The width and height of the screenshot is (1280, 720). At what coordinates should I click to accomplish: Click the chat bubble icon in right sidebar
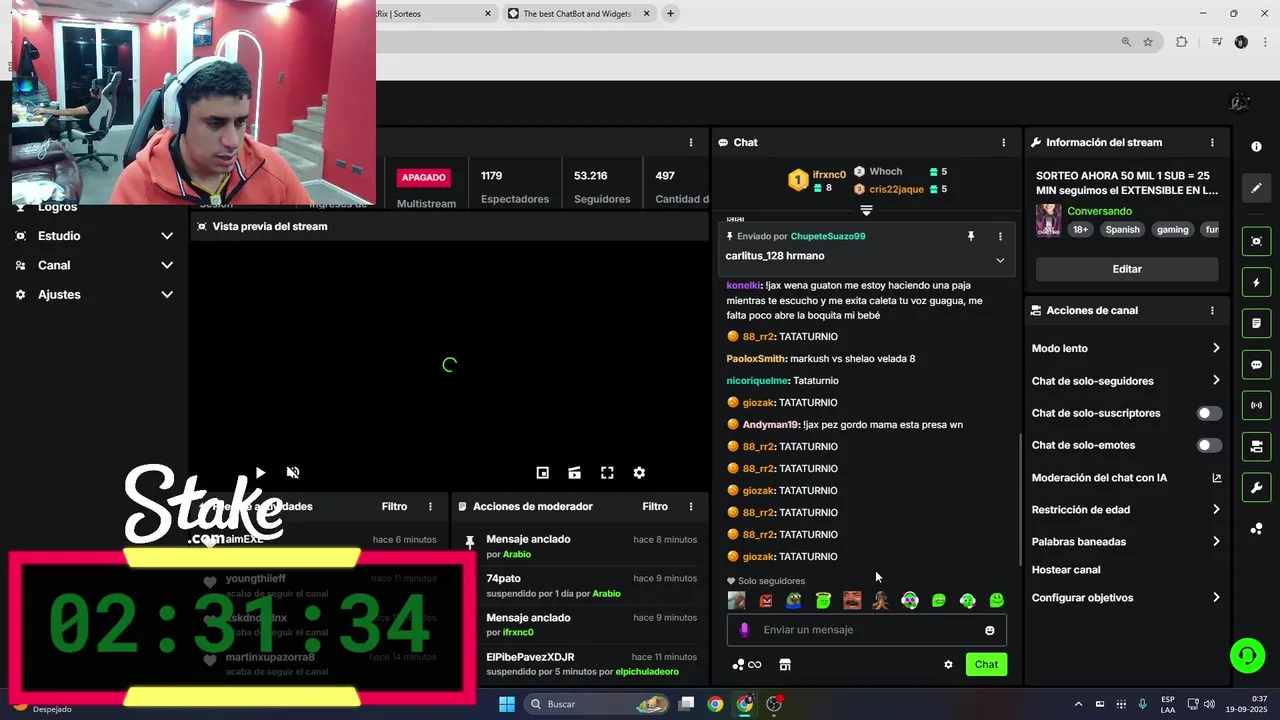pyautogui.click(x=1256, y=365)
